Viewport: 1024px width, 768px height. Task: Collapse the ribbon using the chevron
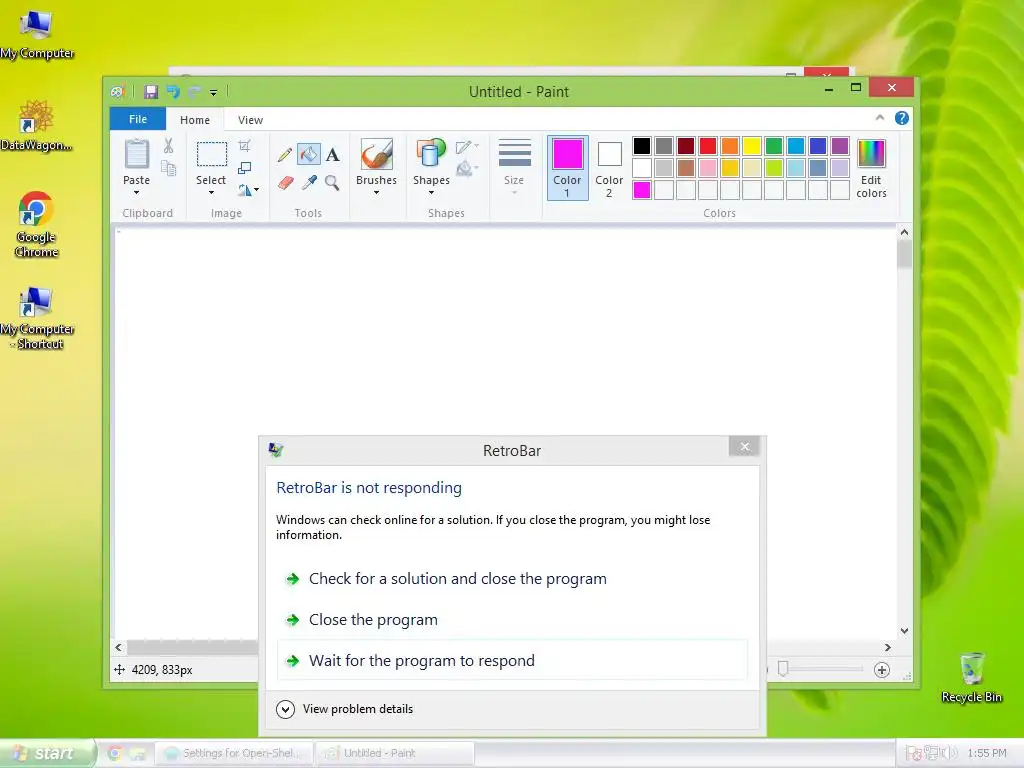point(880,118)
